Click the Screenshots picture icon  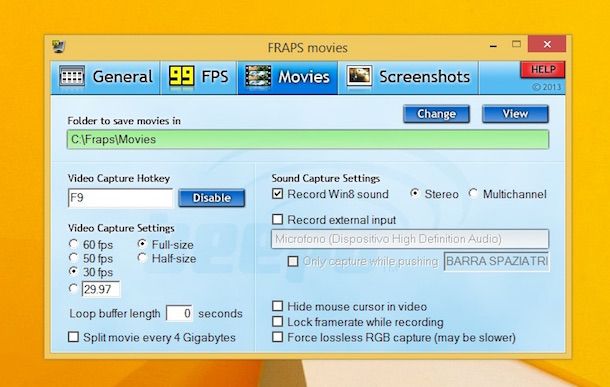click(x=359, y=76)
